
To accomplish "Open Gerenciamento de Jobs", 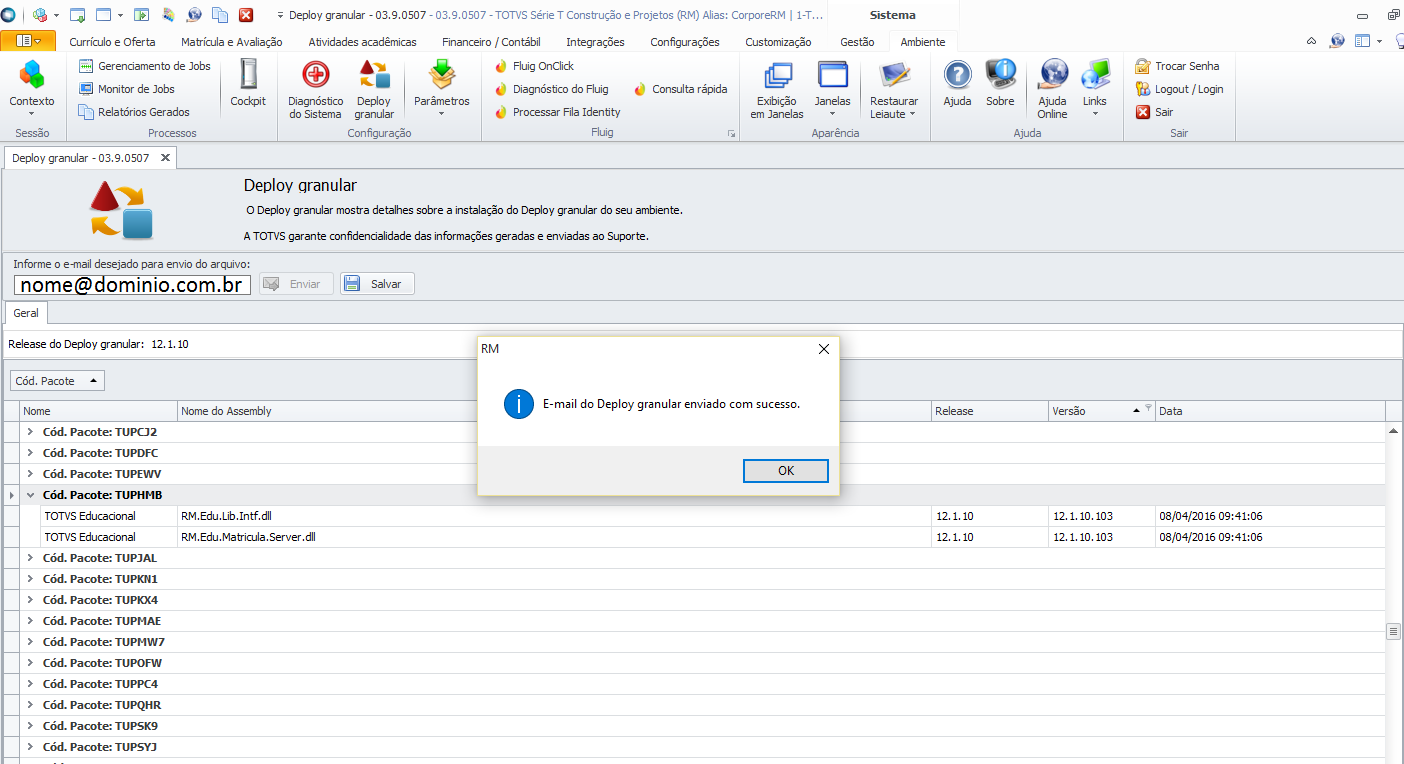I will (x=144, y=66).
